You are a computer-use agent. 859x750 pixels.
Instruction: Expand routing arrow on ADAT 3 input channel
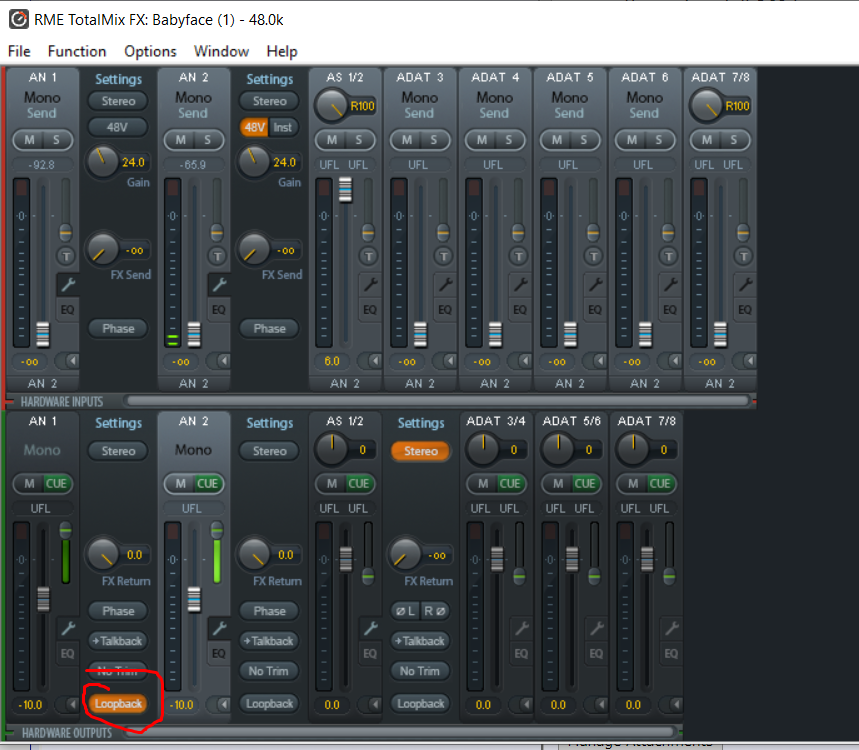pos(445,360)
